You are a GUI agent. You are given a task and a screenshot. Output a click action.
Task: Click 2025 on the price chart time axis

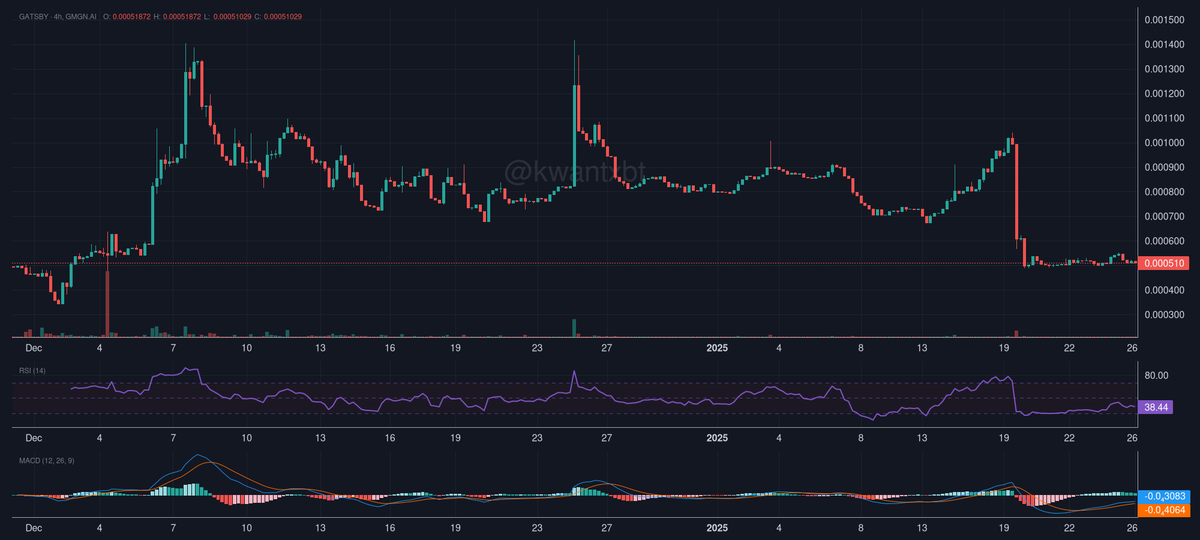coord(718,347)
